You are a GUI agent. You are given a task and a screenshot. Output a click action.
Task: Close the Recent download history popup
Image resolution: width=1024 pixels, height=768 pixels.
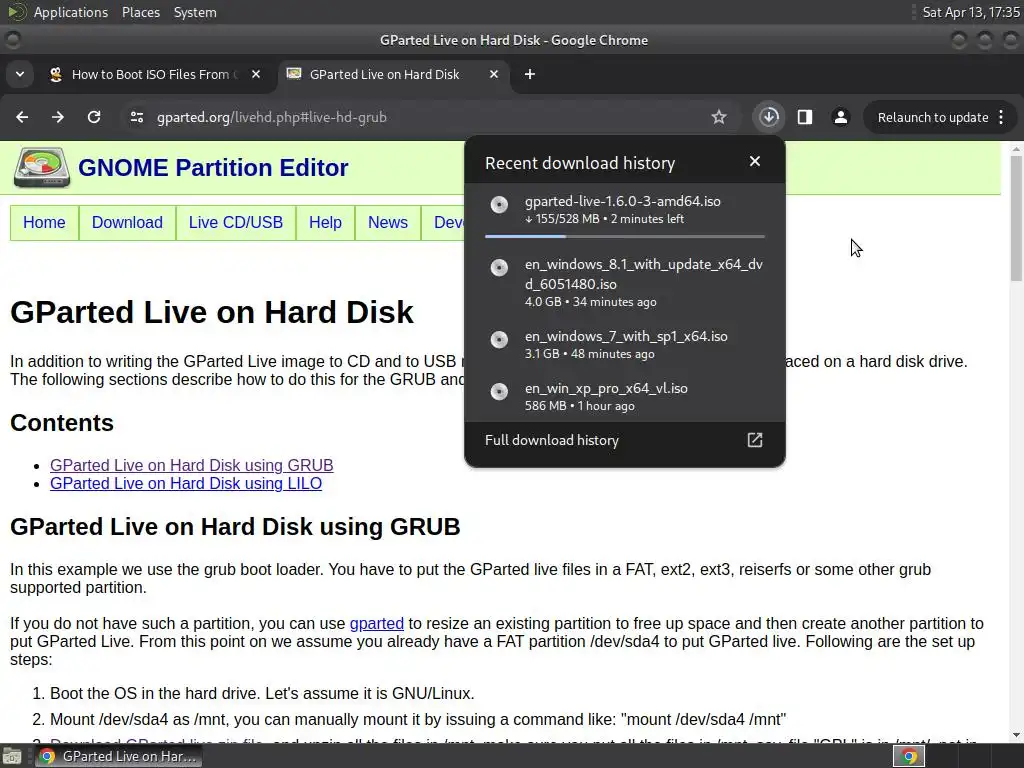tap(755, 161)
